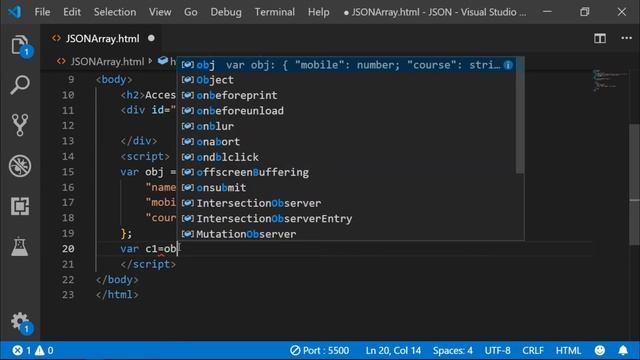
Task: Open the Manage gear icon
Action: click(x=20, y=322)
